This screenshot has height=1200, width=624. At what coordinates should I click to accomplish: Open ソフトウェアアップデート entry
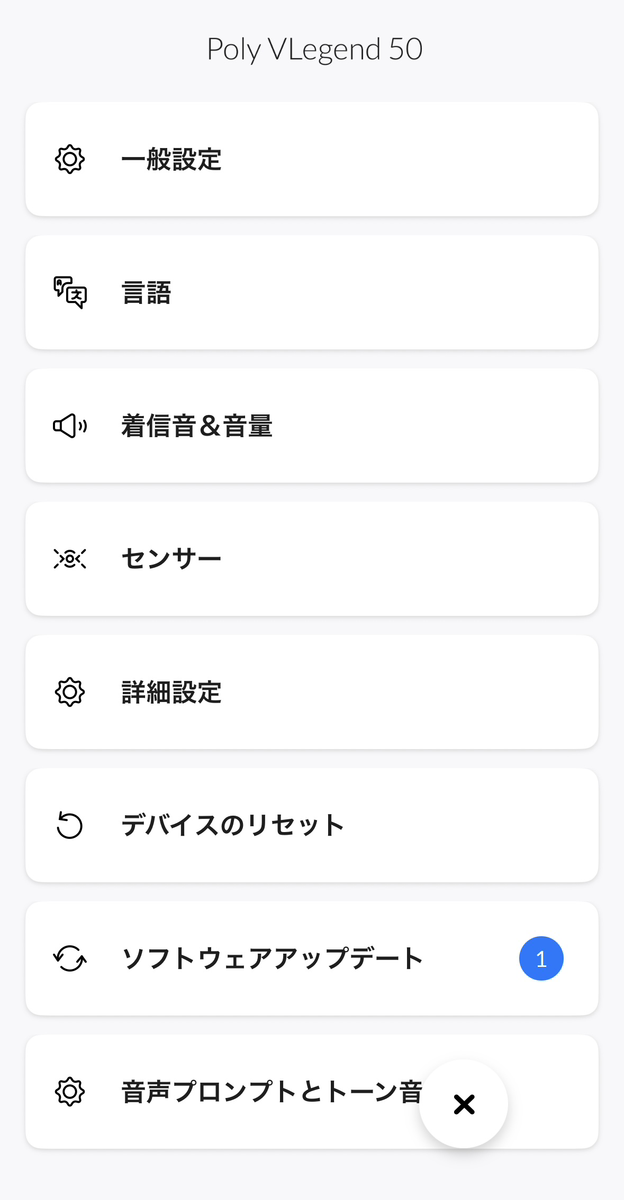click(272, 959)
